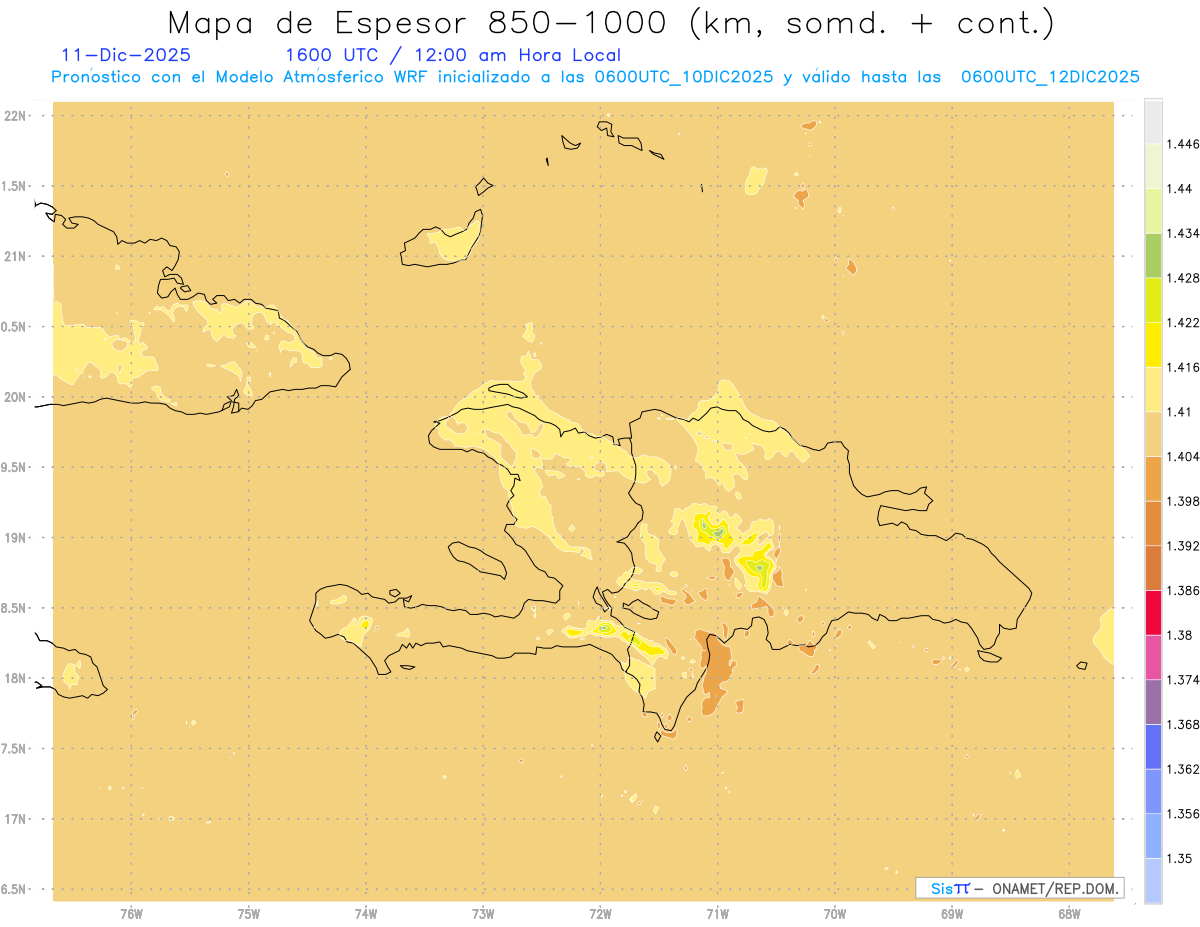This screenshot has width=1200, height=927.
Task: Pick the gray swatch above 1.446 on colorbar
Action: point(1153,121)
